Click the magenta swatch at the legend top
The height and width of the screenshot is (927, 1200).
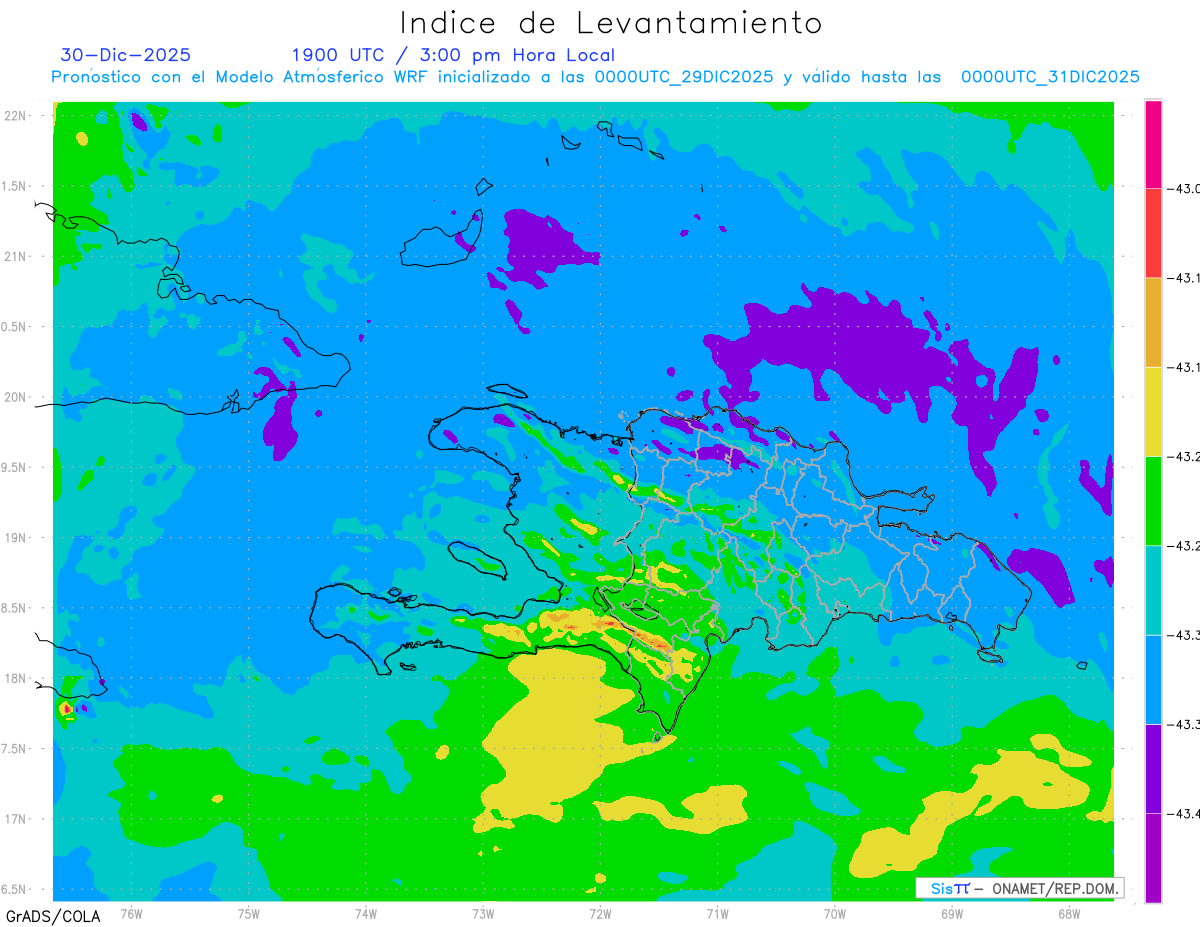(1153, 144)
